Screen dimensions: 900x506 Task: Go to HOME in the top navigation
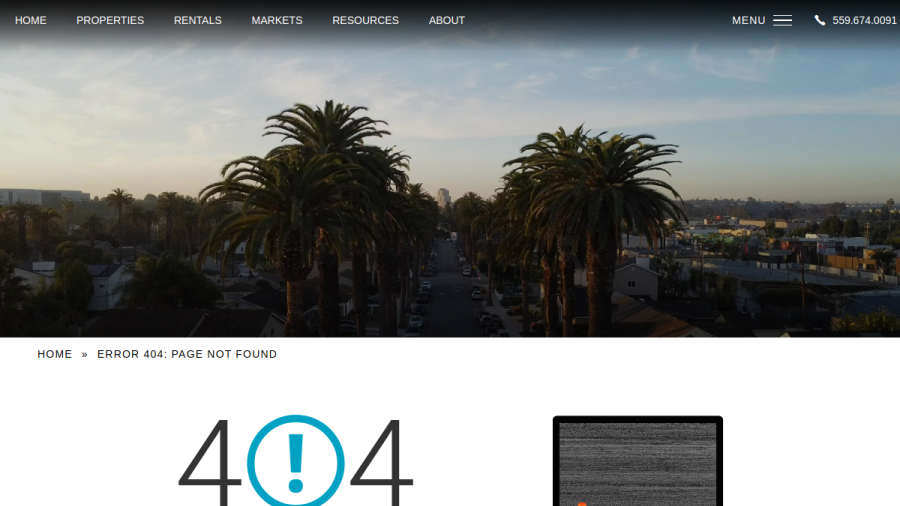pyautogui.click(x=30, y=21)
